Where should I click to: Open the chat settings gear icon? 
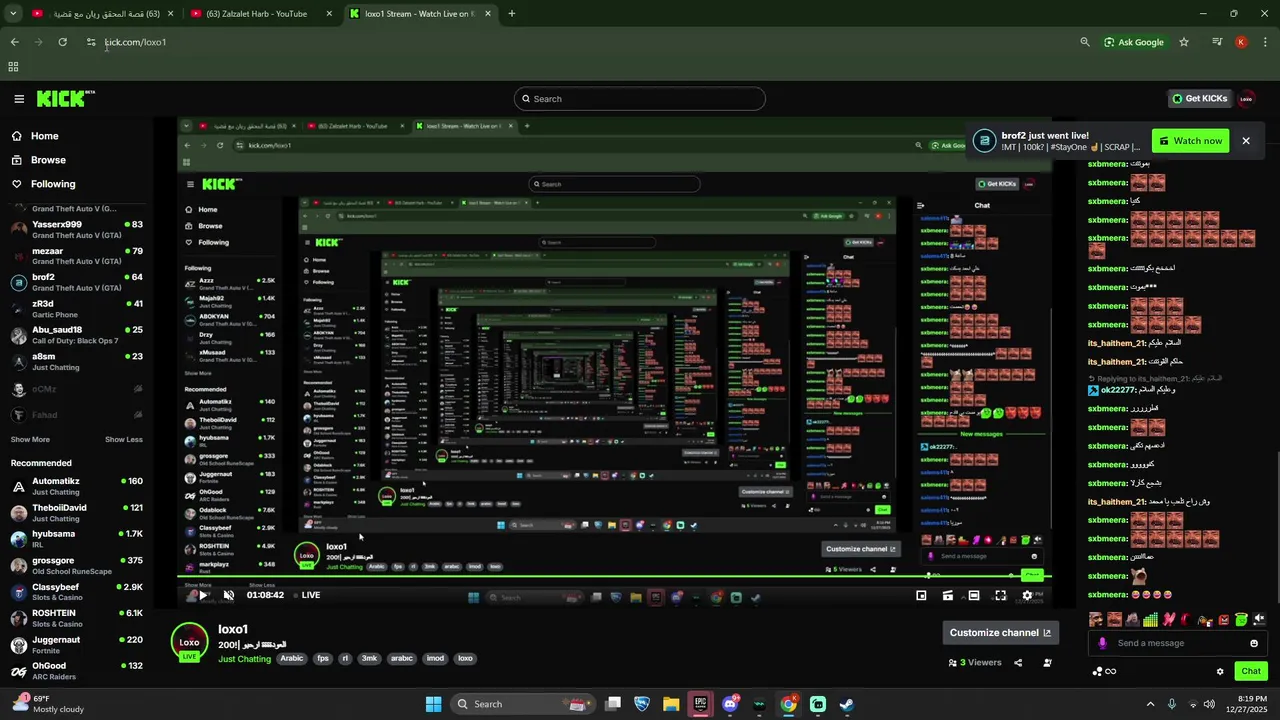coord(1220,671)
